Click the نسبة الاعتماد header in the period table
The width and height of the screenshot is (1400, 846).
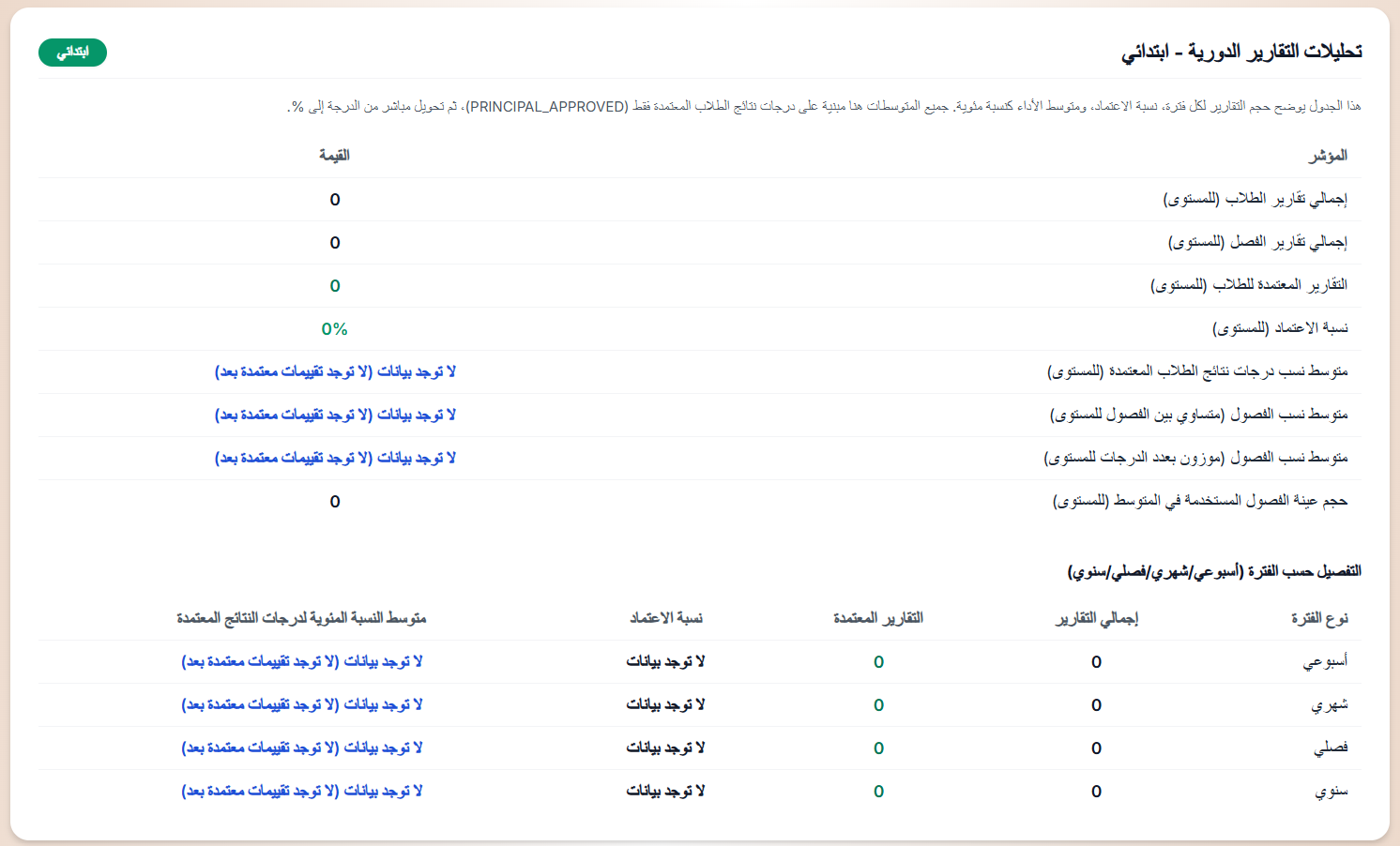coord(668,618)
